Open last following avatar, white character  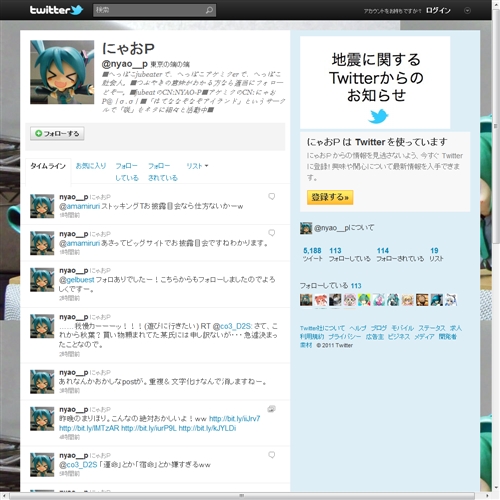tap(451, 300)
